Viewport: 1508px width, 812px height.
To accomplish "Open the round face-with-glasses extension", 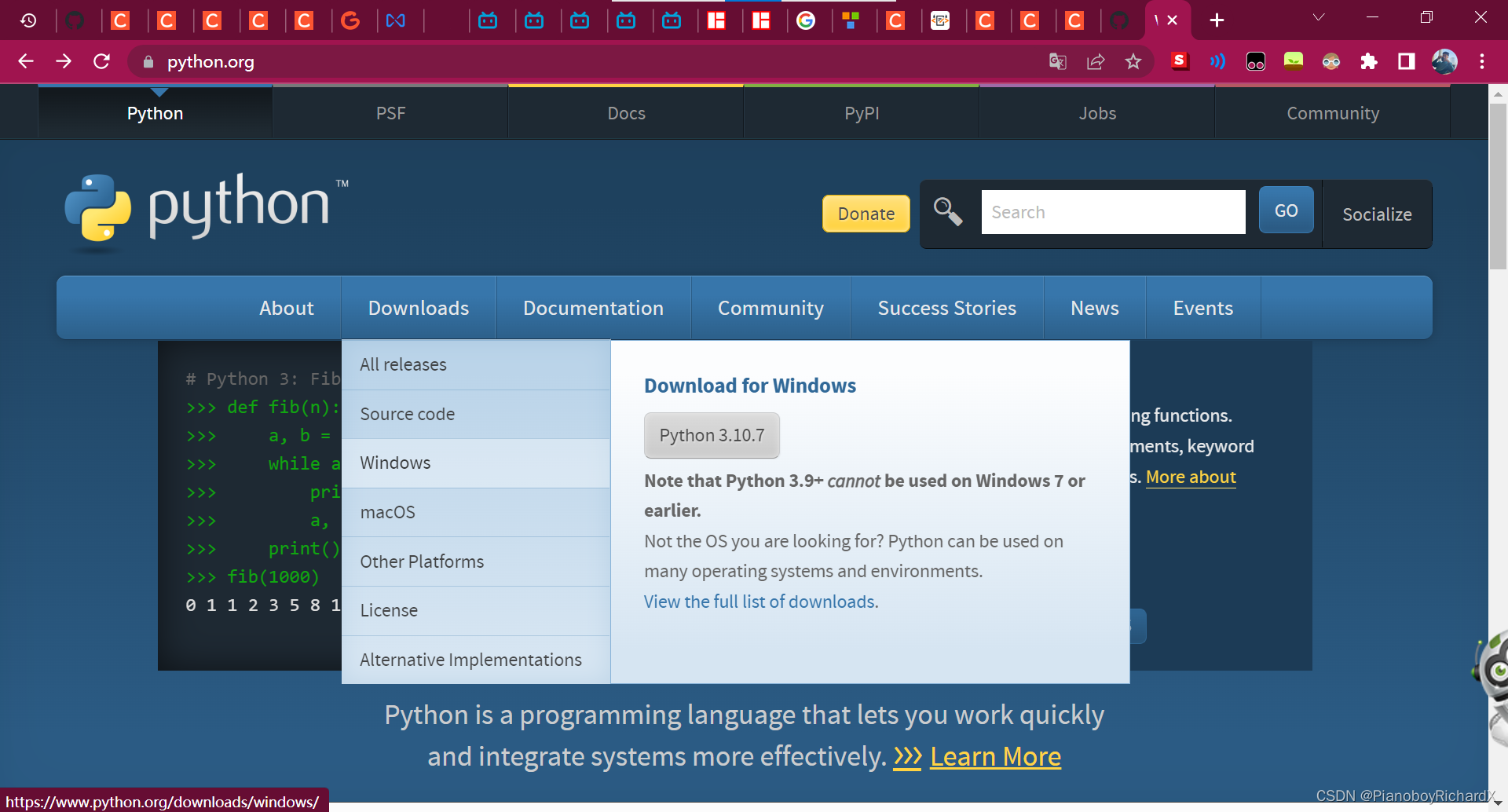I will 1331,61.
